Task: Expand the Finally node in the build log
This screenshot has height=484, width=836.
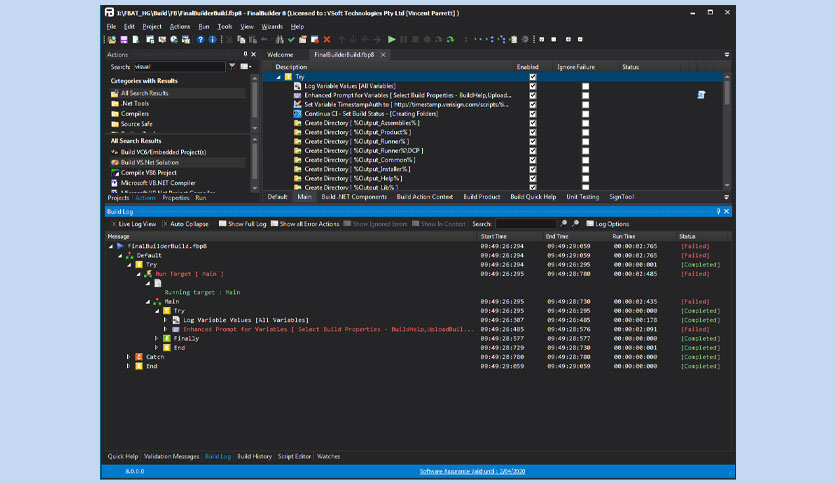Action: coord(157,338)
